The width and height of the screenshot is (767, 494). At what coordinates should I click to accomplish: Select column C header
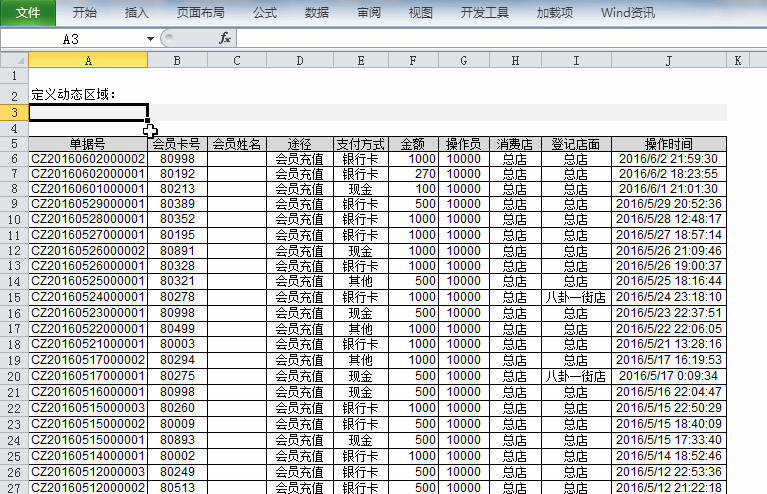(x=237, y=60)
